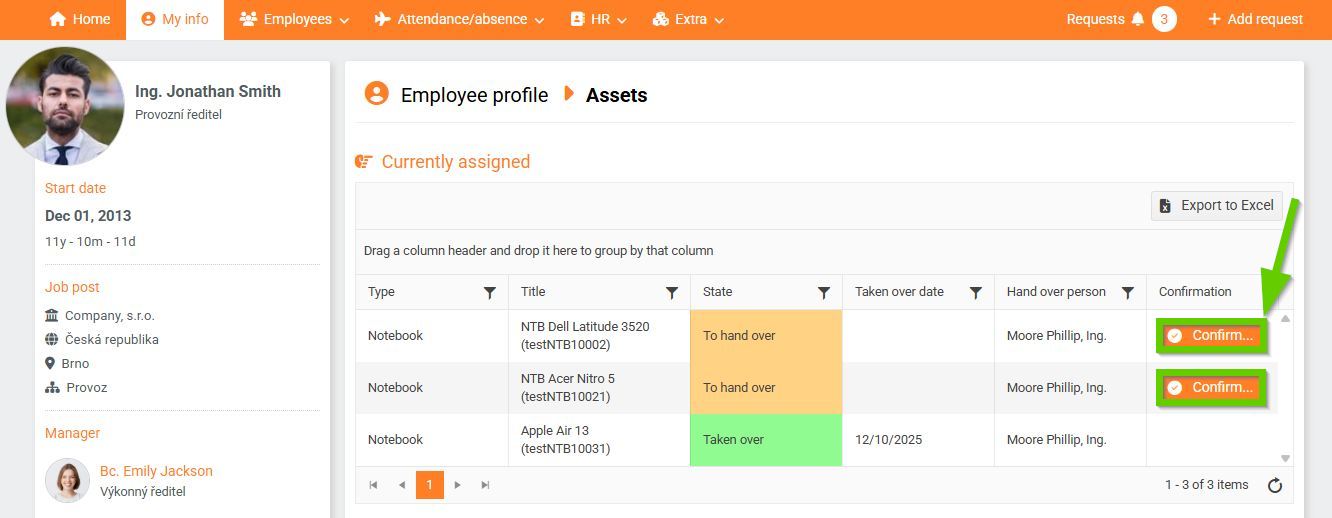This screenshot has width=1332, height=518.
Task: Refresh the assets grid
Action: pyautogui.click(x=1275, y=485)
